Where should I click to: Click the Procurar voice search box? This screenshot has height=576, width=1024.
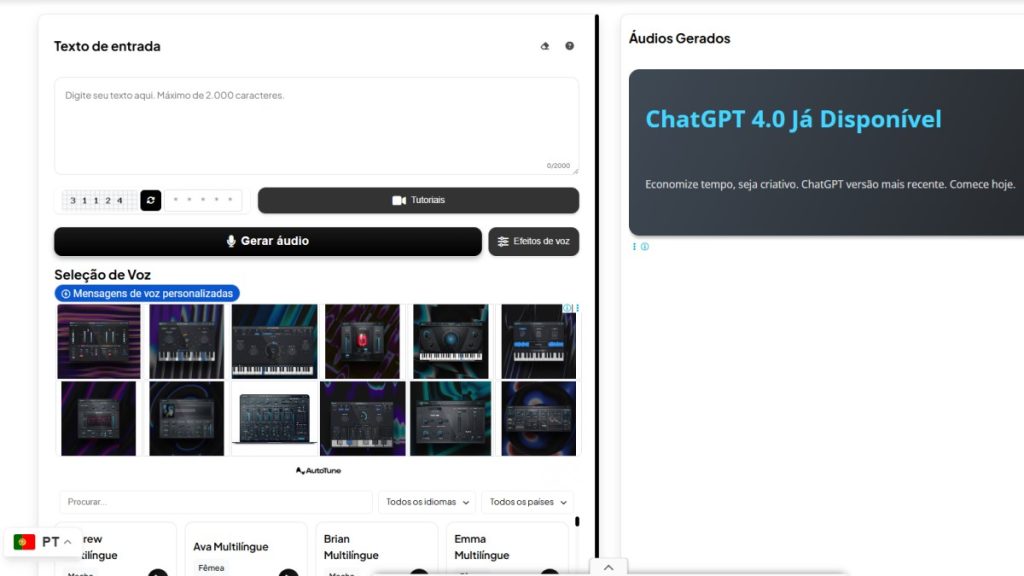pos(216,502)
